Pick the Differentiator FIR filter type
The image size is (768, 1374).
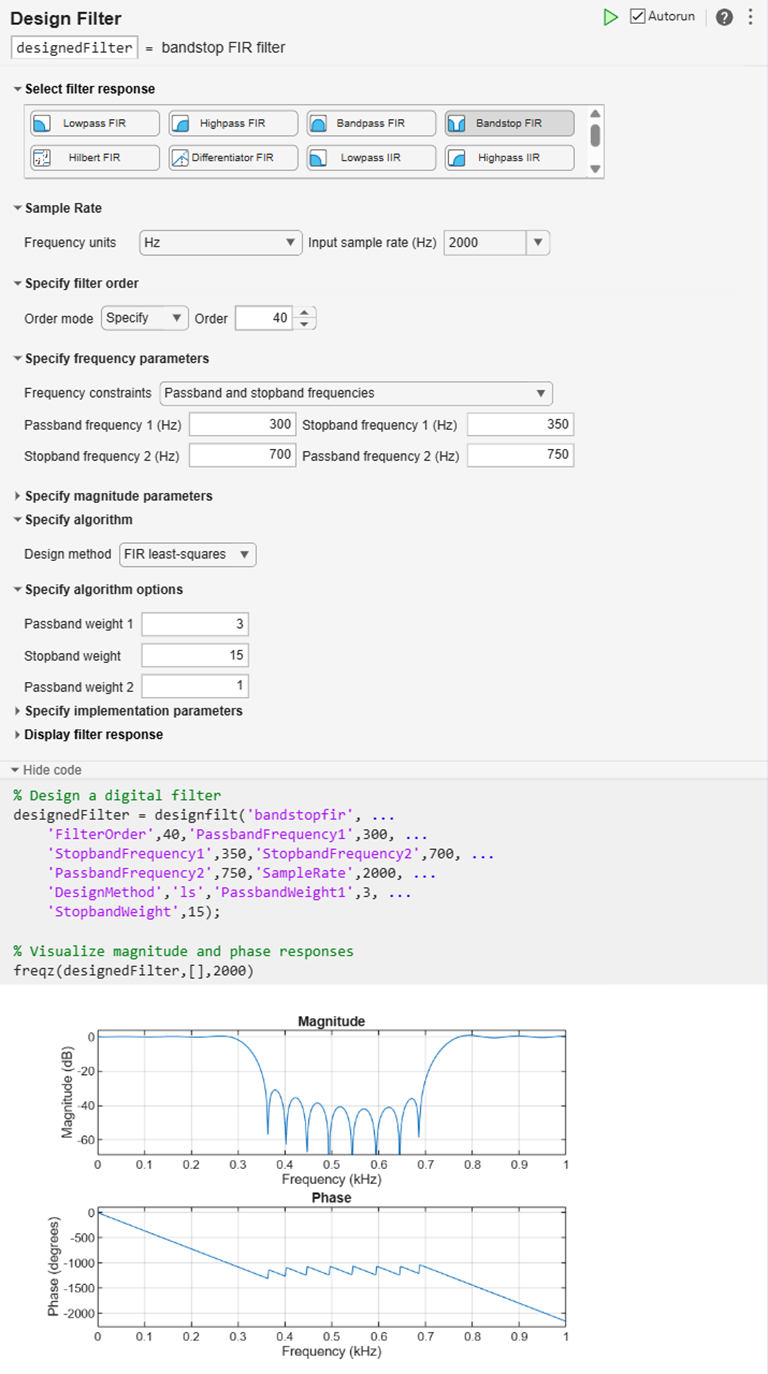232,157
